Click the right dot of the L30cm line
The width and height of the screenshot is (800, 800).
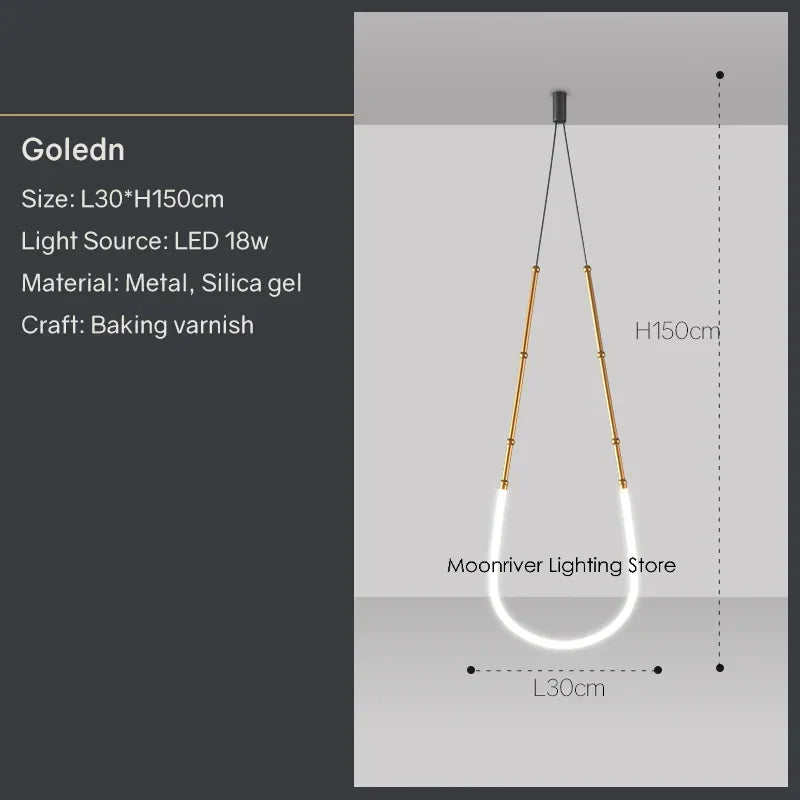tap(657, 670)
